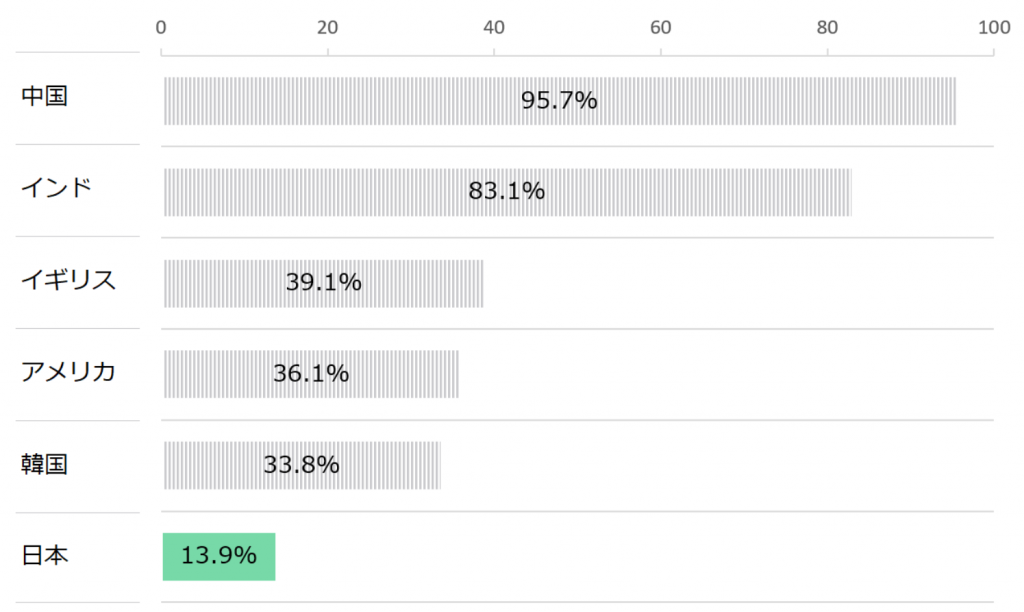1024x612 pixels.
Task: Select the 韓国 row label
Action: (x=45, y=464)
